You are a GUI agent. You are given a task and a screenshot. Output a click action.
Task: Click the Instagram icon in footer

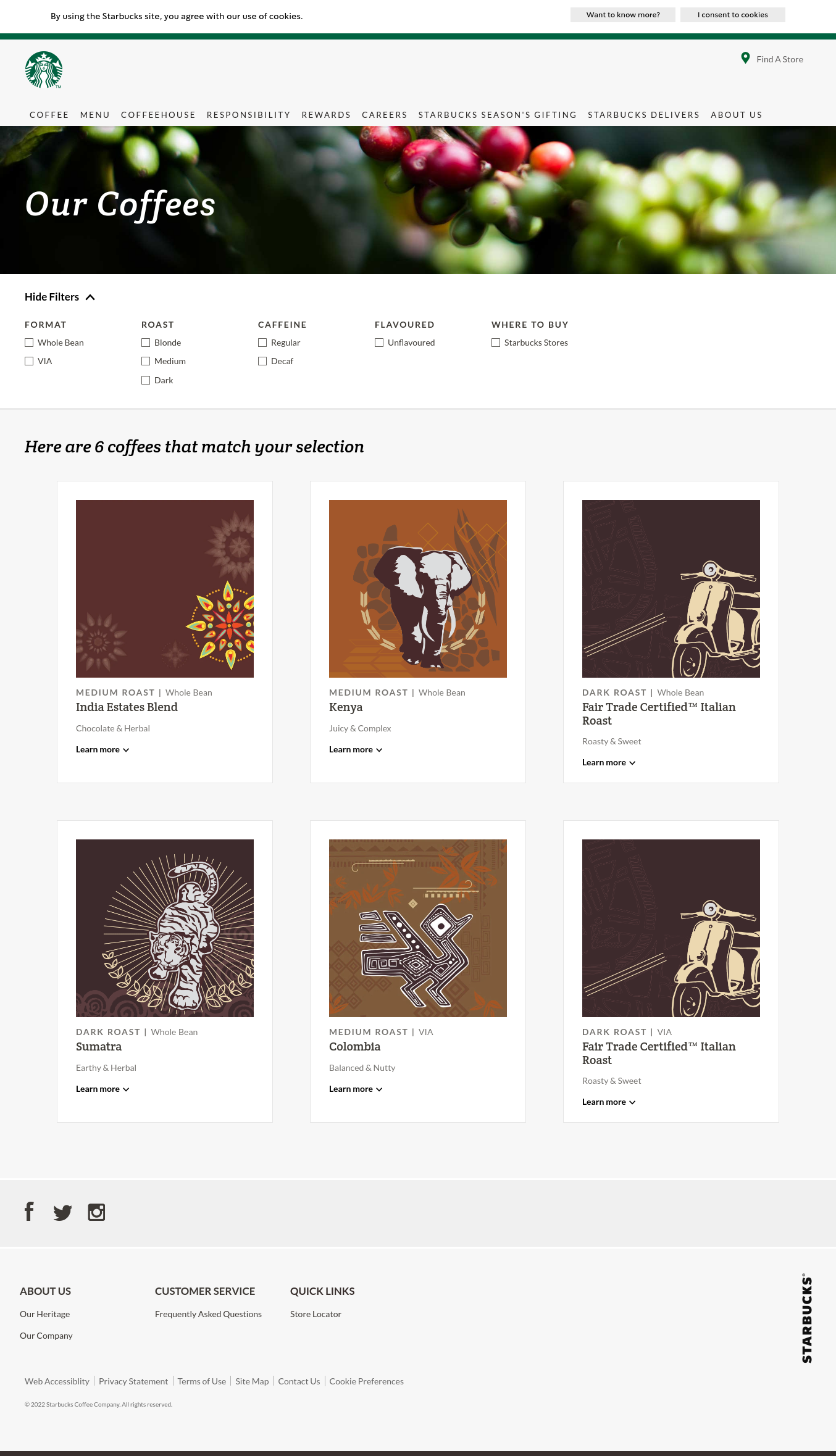pyautogui.click(x=96, y=1212)
